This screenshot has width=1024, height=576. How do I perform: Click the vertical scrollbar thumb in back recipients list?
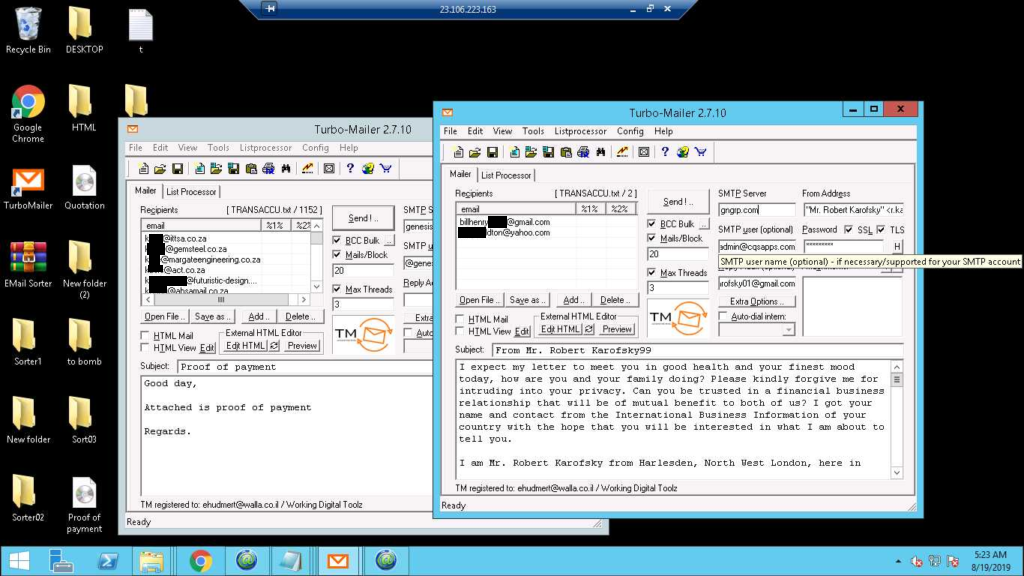coord(317,238)
